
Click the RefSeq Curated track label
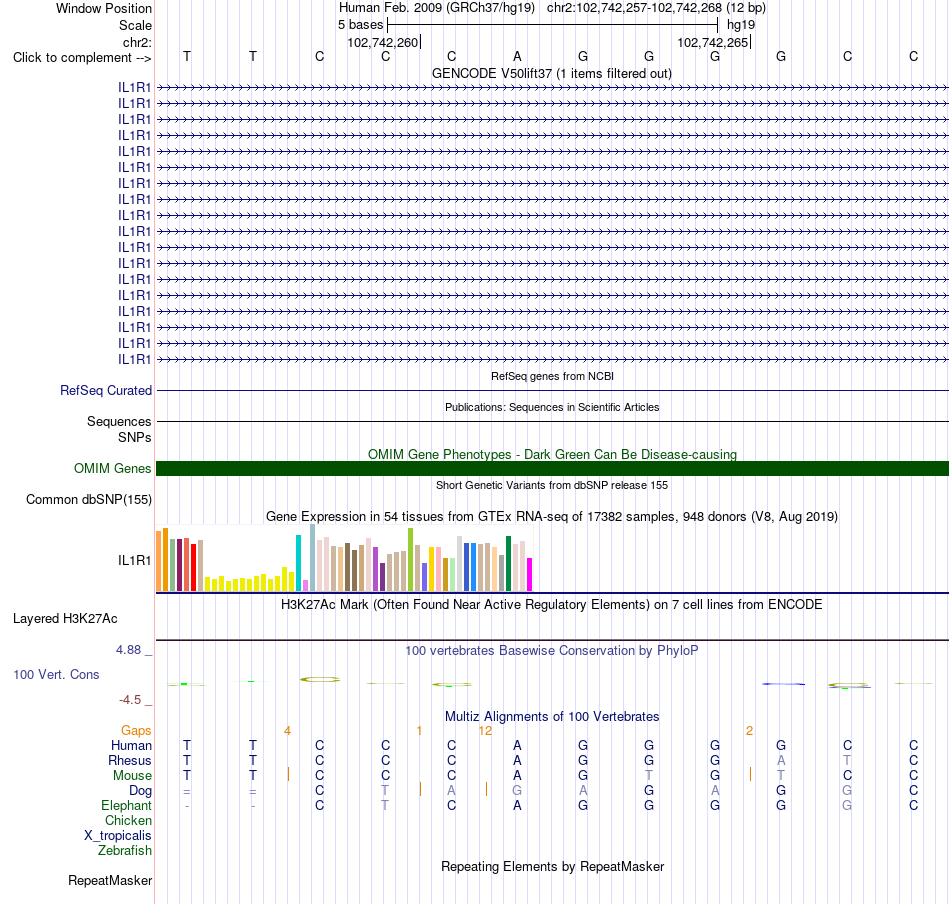(x=106, y=390)
